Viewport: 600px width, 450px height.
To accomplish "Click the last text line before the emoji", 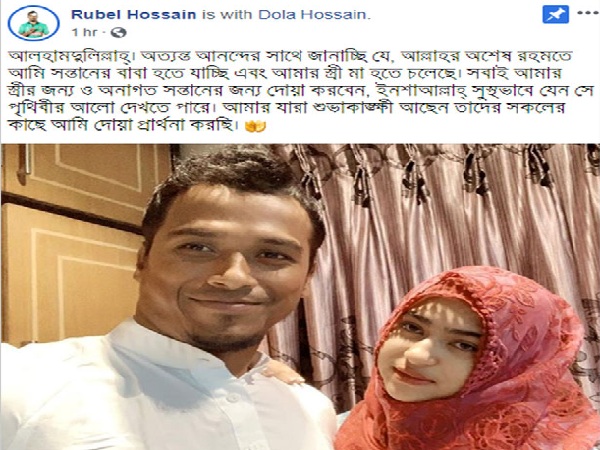I will tap(121, 126).
